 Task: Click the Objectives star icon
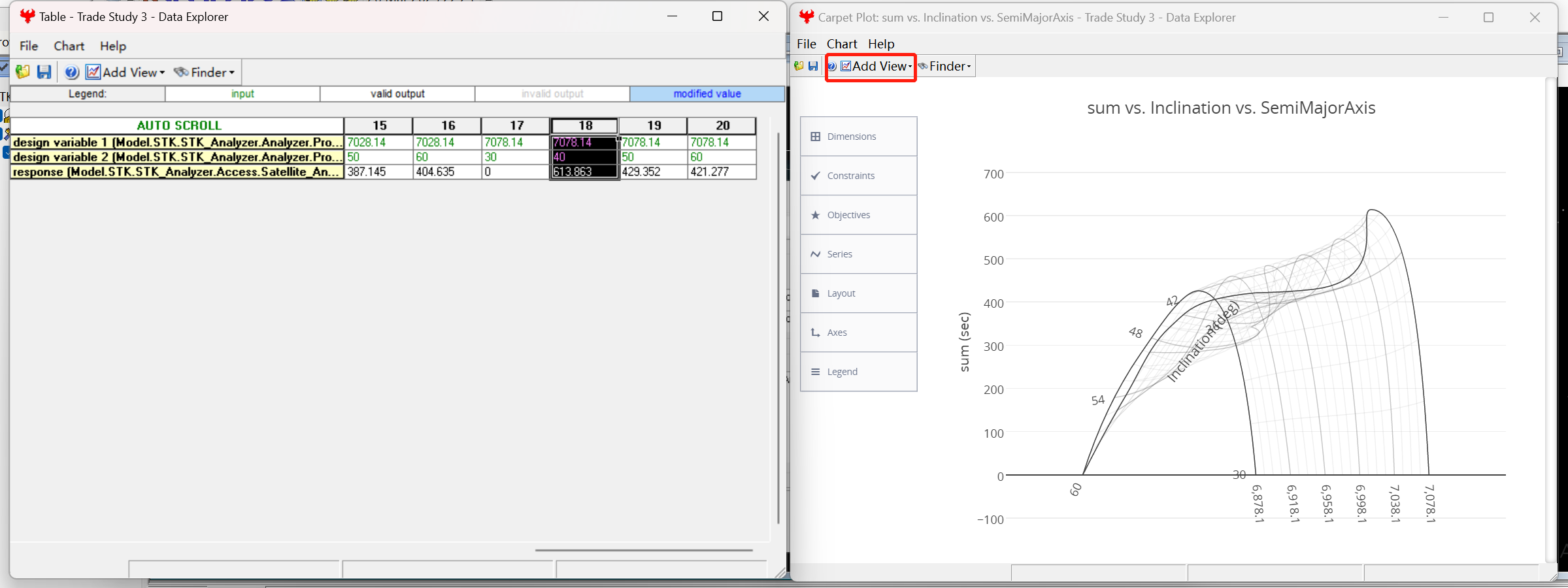[x=815, y=215]
